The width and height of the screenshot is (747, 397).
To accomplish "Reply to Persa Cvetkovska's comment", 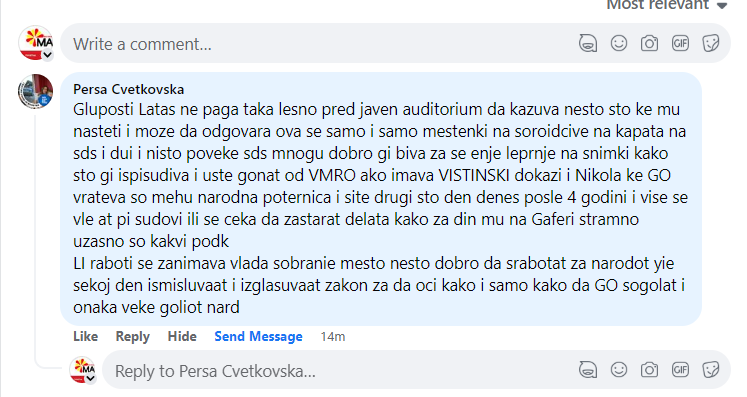I will [132, 336].
